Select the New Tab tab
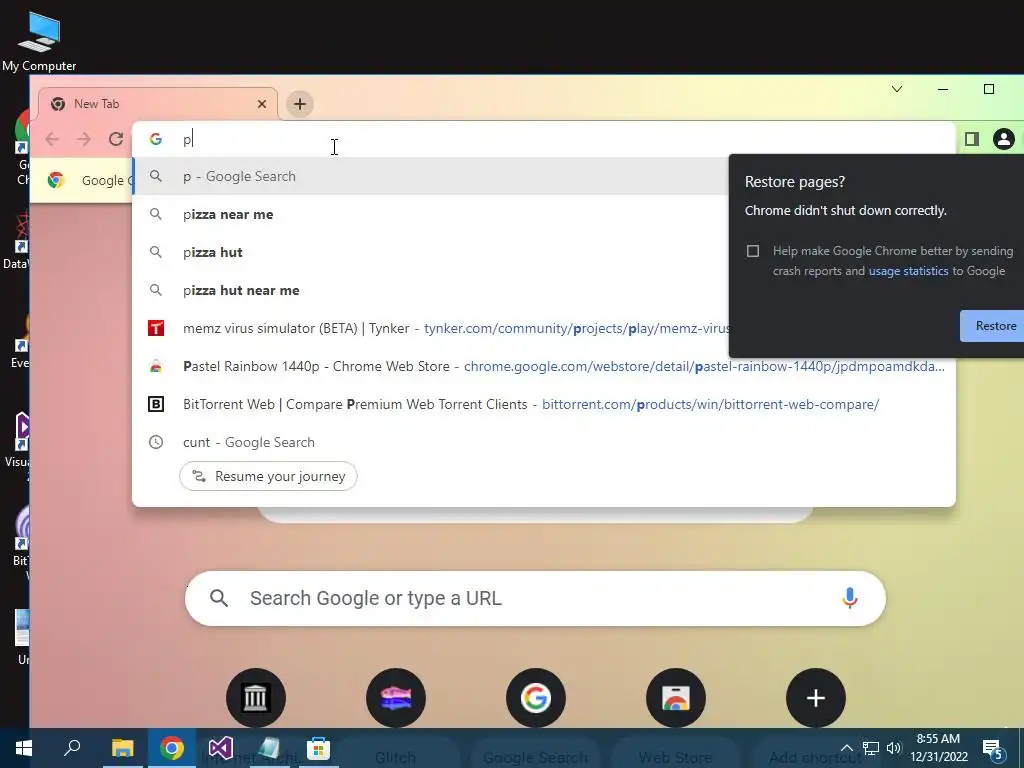The width and height of the screenshot is (1024, 768). click(158, 104)
